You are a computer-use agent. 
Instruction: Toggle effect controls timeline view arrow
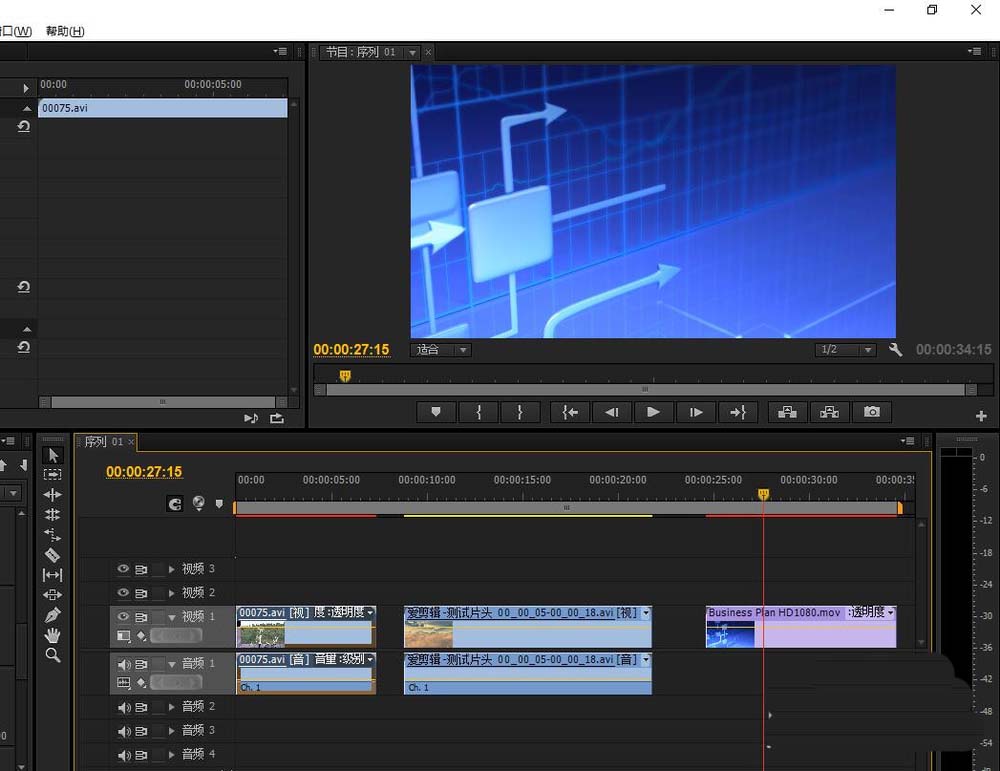click(26, 88)
